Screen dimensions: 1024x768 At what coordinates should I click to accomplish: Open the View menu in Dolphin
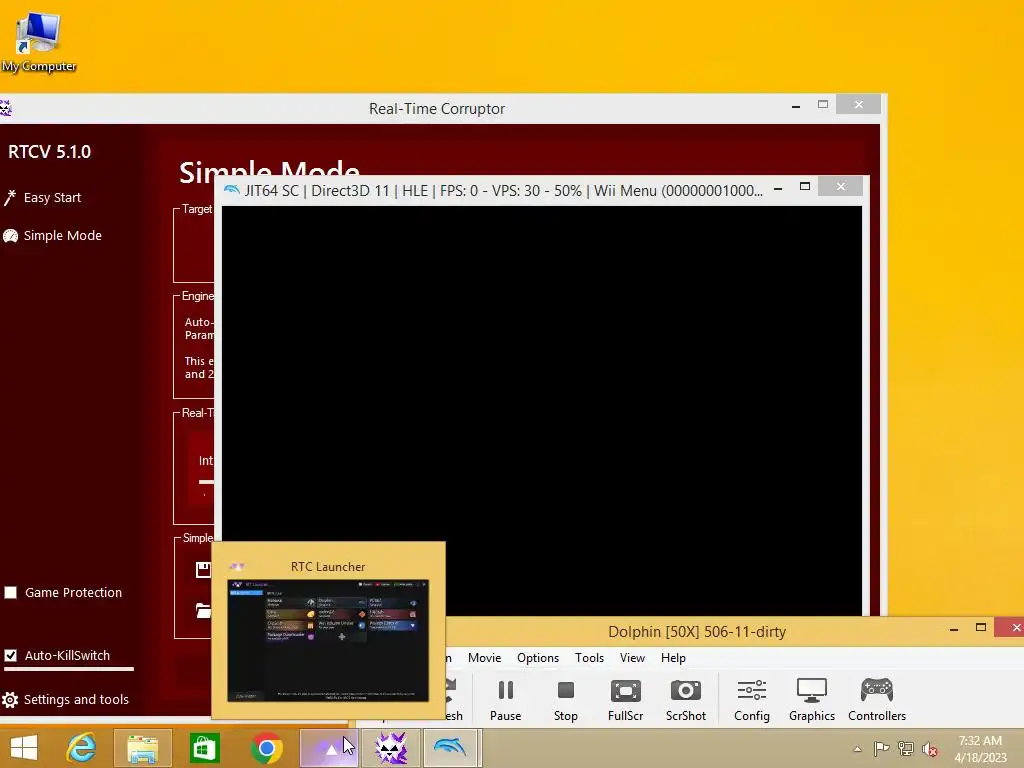(x=632, y=658)
